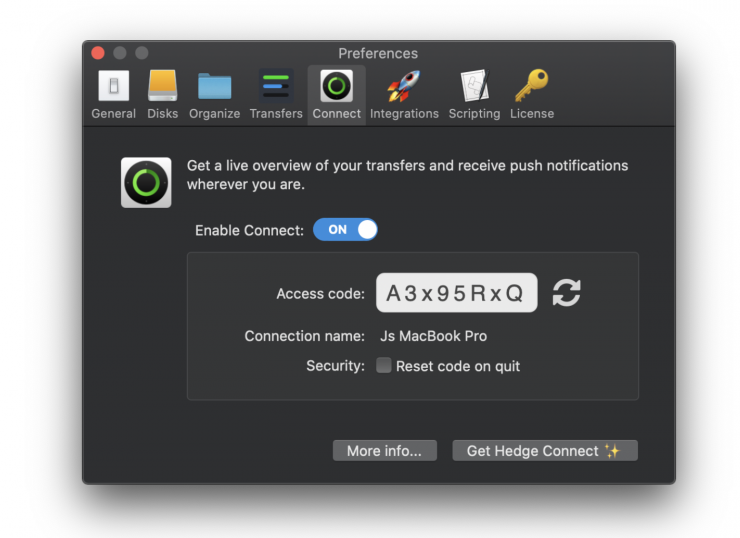Open the General preferences pane

click(x=113, y=95)
